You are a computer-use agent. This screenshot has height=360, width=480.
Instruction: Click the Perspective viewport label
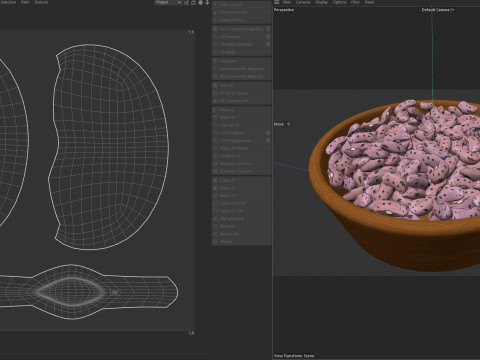point(284,10)
